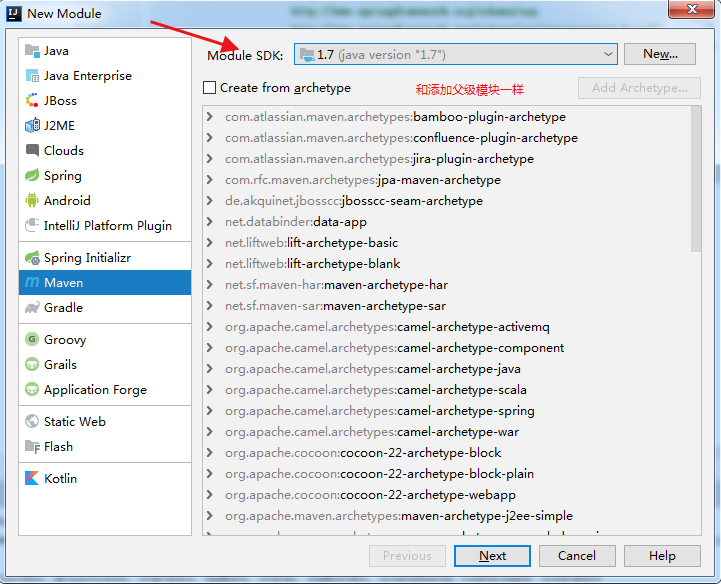Open the Help button
Image resolution: width=721 pixels, height=584 pixels.
(662, 555)
